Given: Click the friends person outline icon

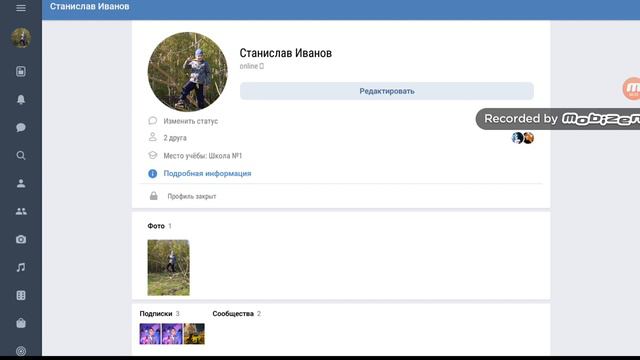Looking at the screenshot, I should coord(153,137).
